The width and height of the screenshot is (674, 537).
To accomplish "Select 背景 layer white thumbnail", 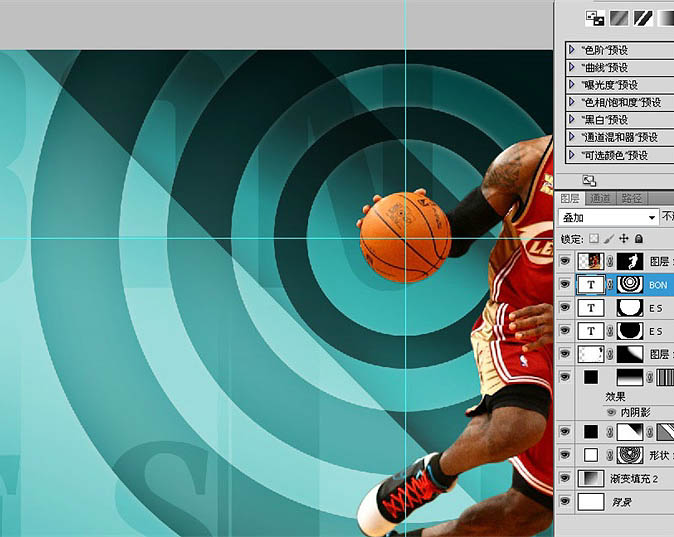I will 591,502.
